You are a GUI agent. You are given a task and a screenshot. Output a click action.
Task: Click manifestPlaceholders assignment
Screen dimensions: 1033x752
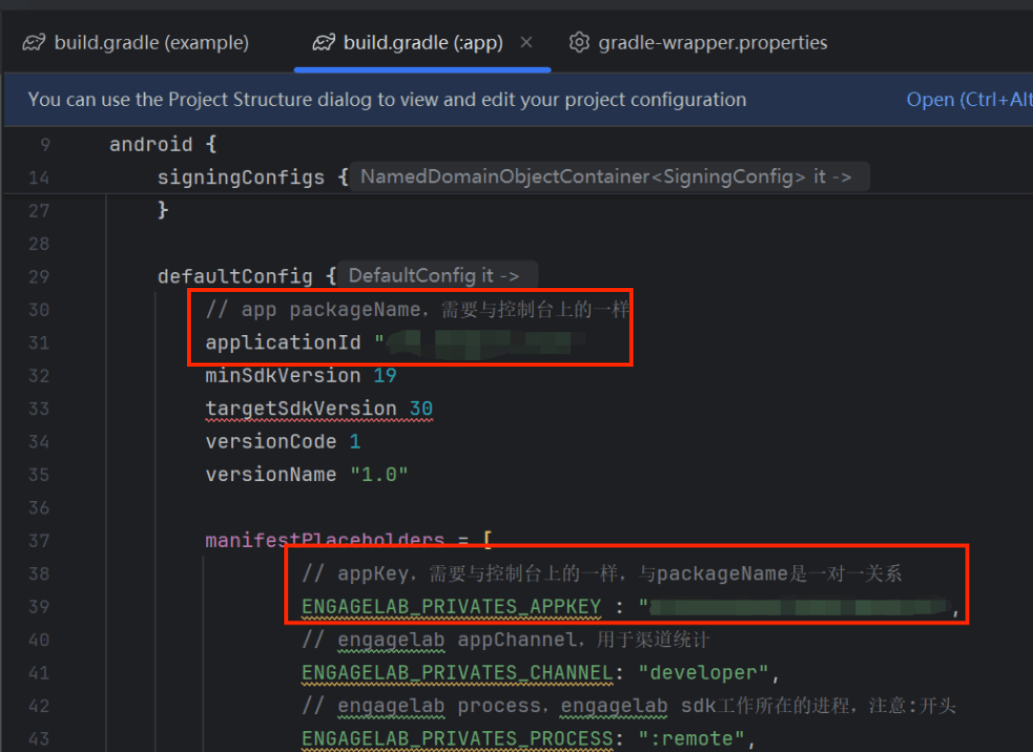tap(348, 540)
